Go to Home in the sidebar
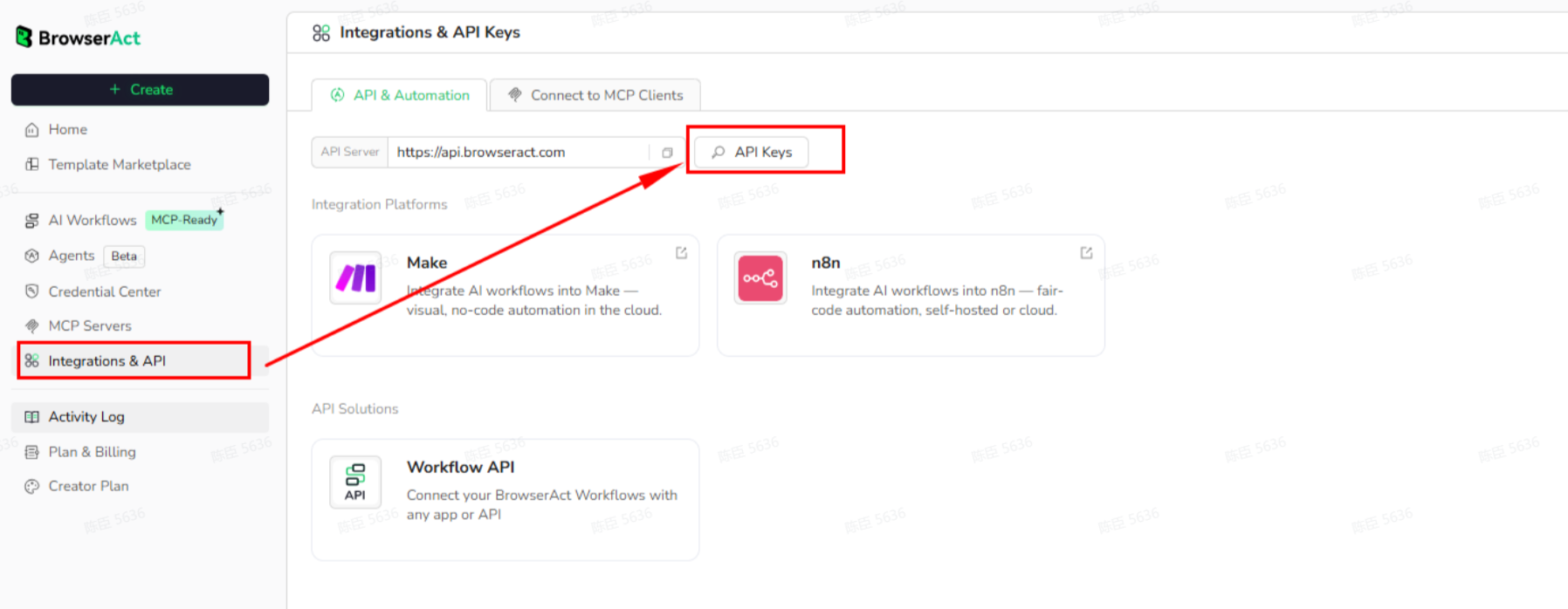 click(x=67, y=130)
